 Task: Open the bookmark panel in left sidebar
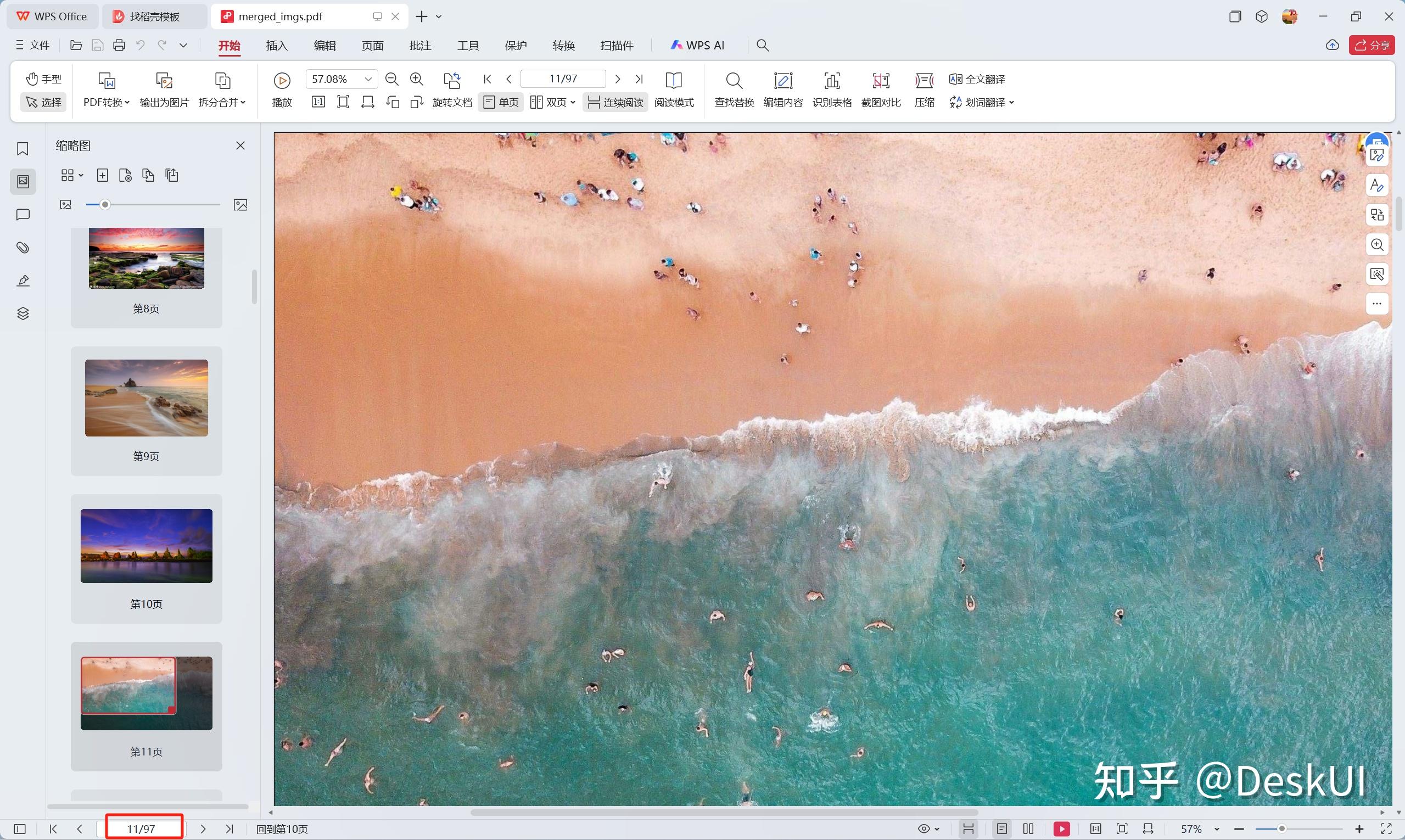(x=23, y=149)
